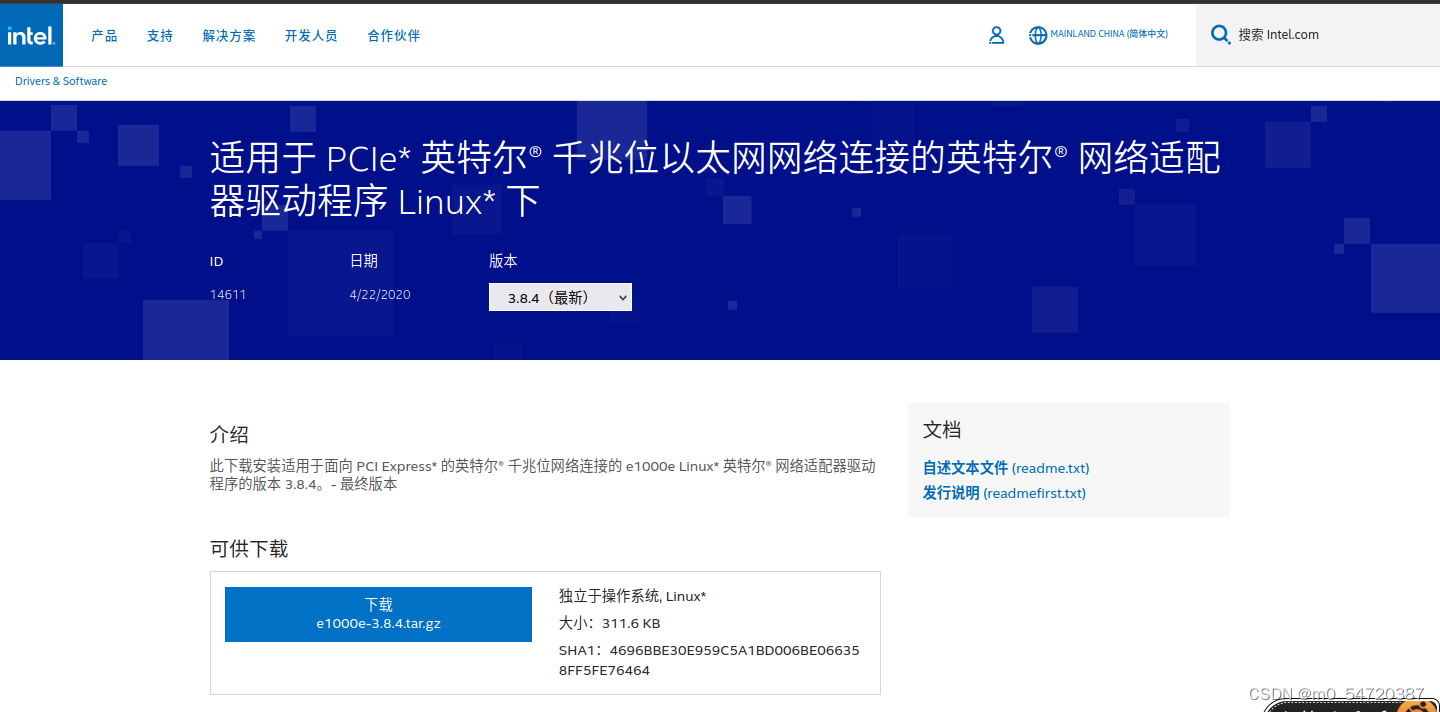Expand the 3.8.4（最新）version dropdown

point(560,297)
